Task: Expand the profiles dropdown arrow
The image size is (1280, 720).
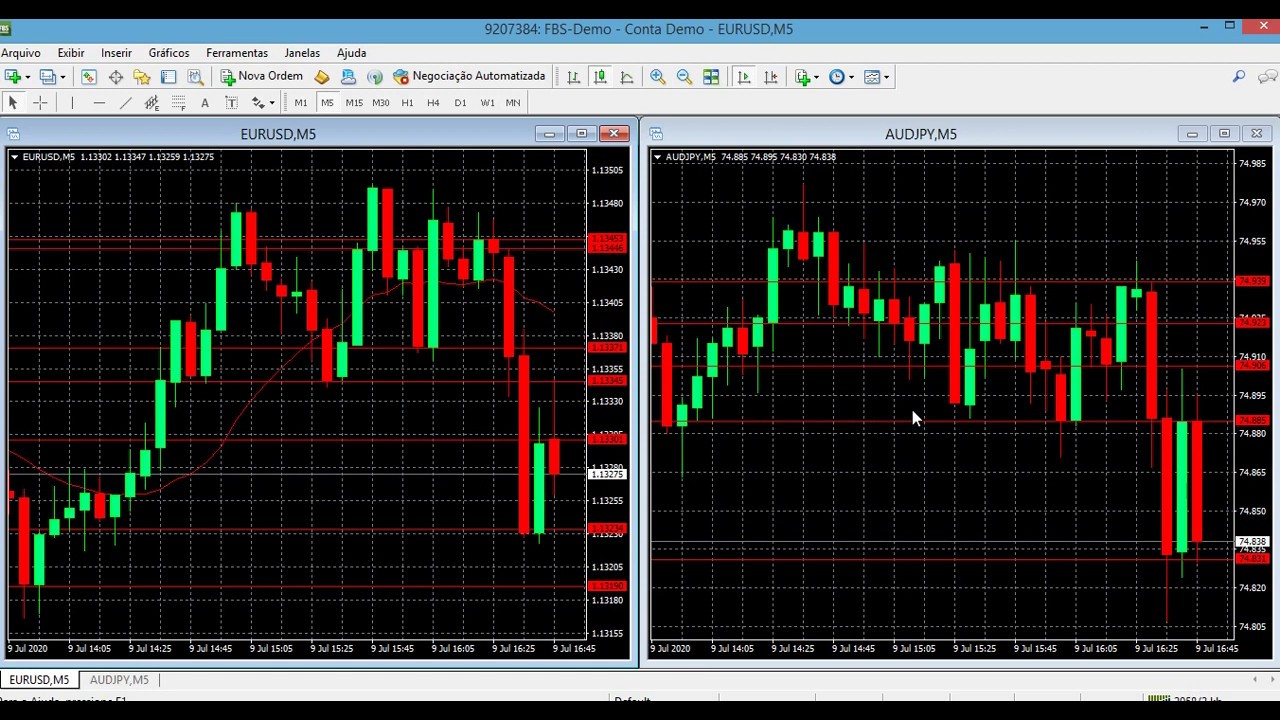Action: (62, 77)
